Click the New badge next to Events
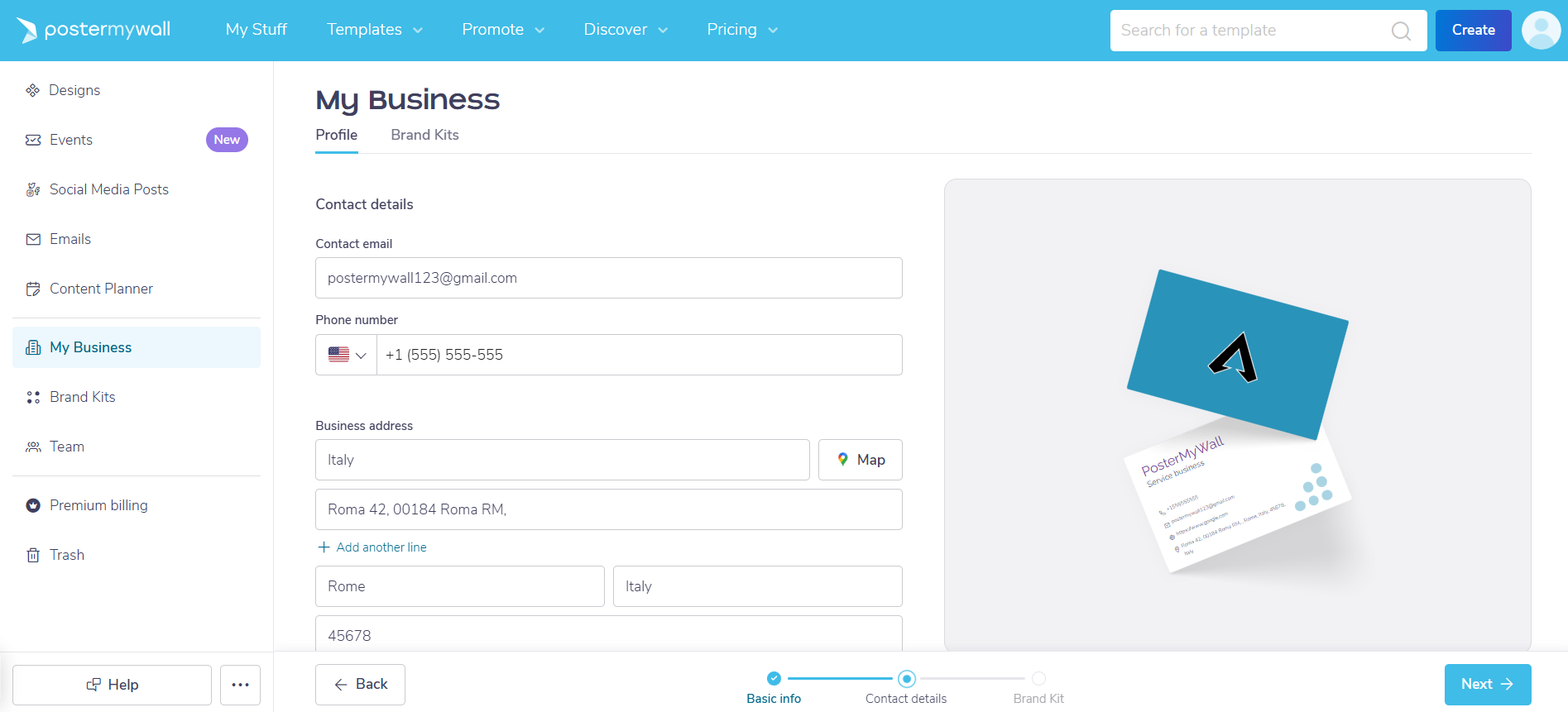 tap(227, 140)
